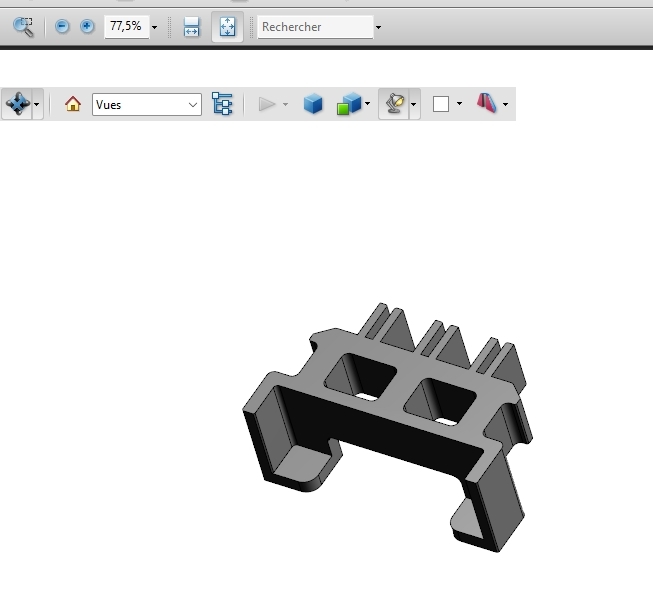The image size is (653, 612).
Task: Toggle the fit full page view icon
Action: point(227,27)
